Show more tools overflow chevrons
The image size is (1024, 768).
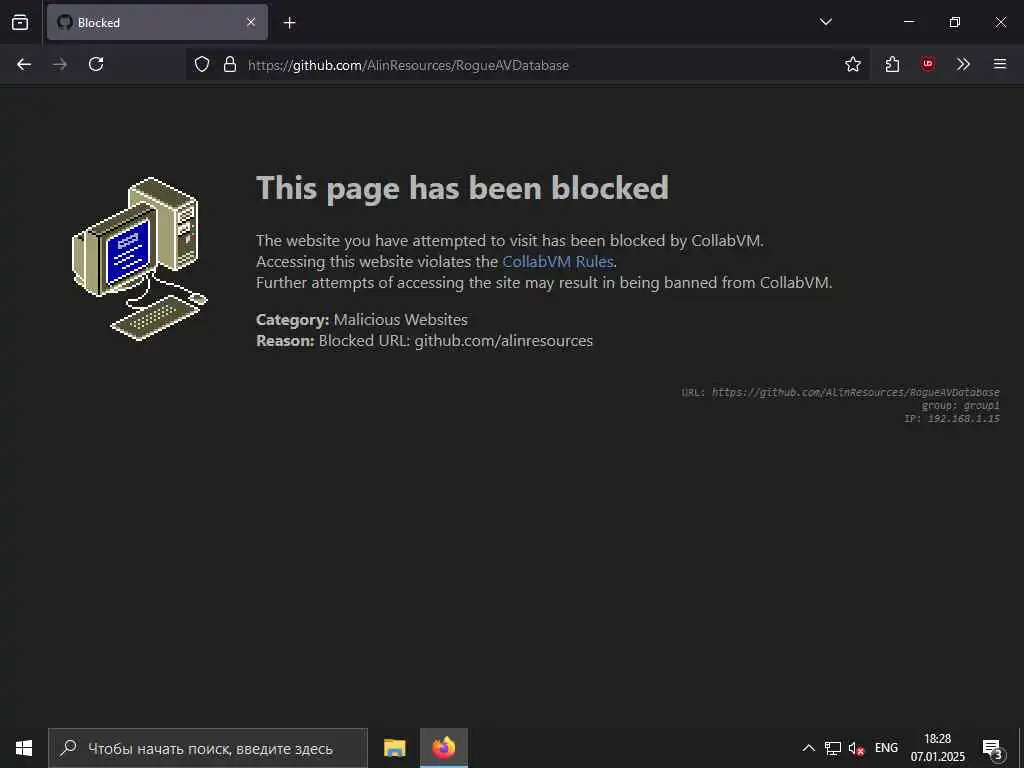[x=963, y=64]
